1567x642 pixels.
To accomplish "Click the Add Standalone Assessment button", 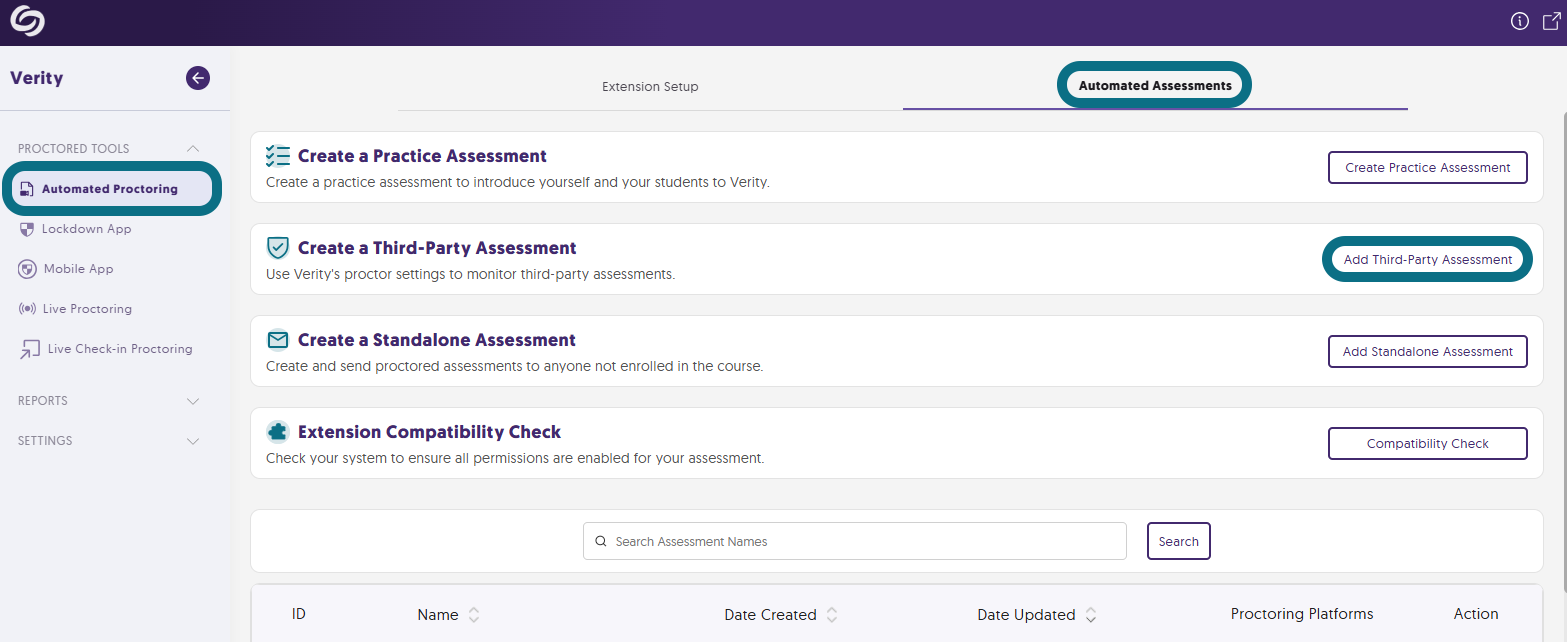I will pos(1427,352).
